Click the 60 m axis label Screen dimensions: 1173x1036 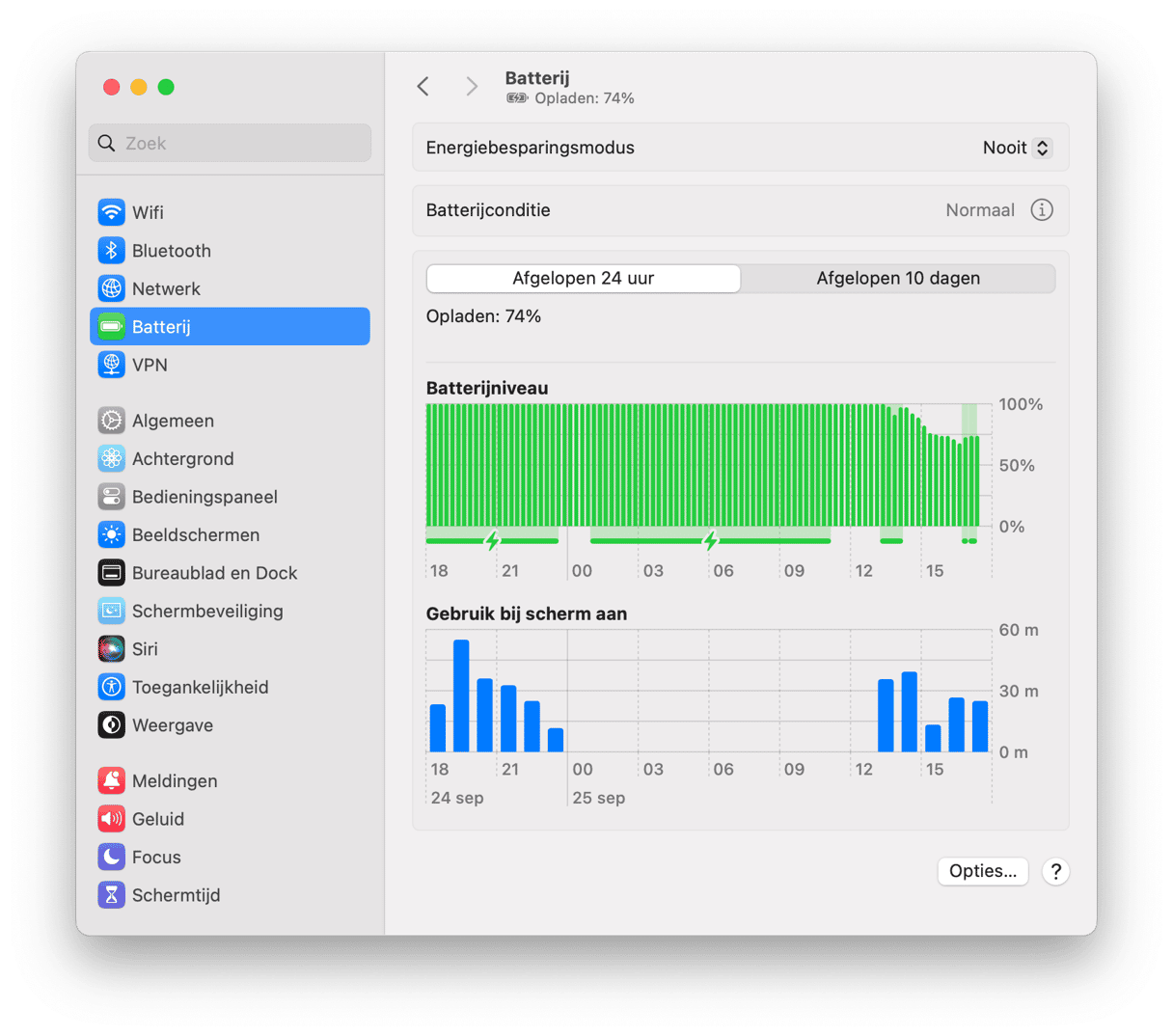pos(1019,630)
